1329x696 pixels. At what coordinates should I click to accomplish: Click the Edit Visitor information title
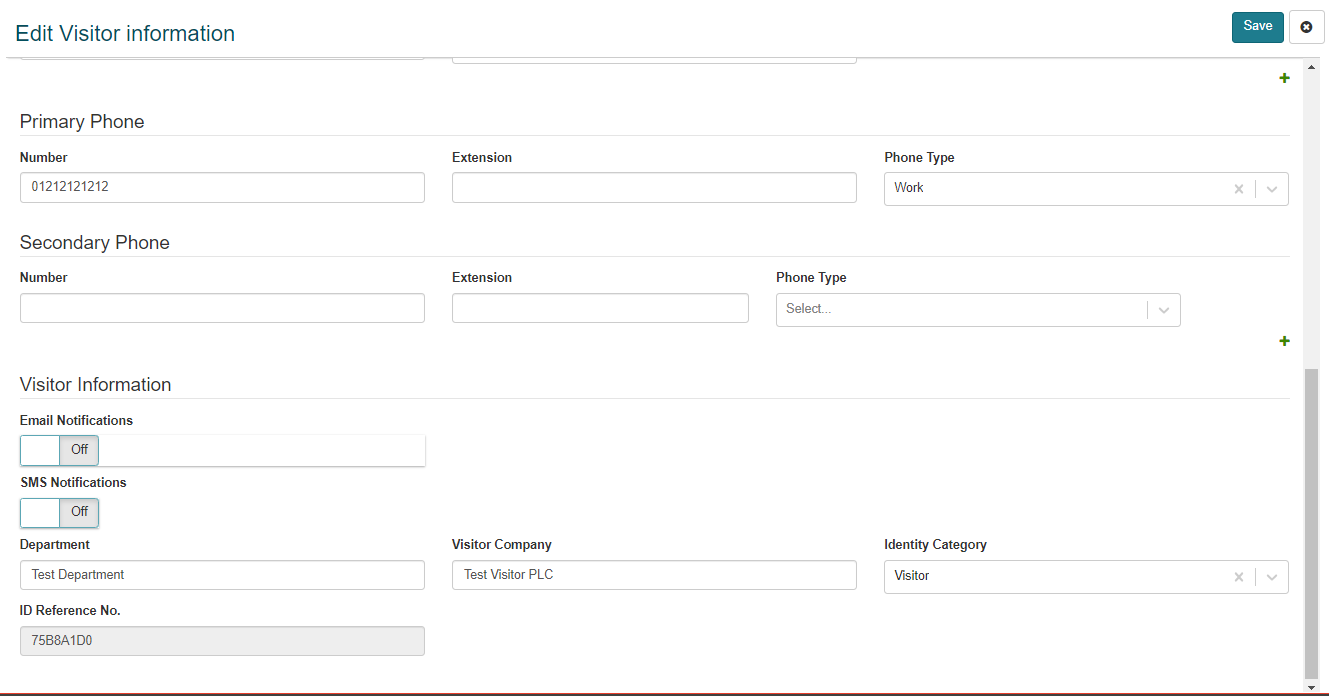pyautogui.click(x=125, y=34)
